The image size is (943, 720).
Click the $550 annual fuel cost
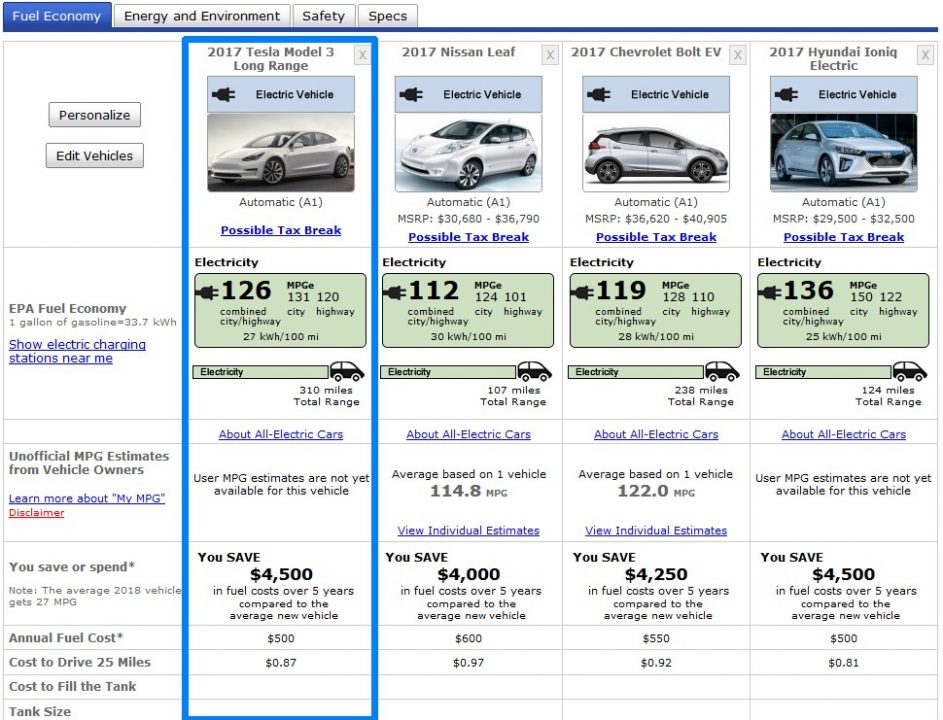pyautogui.click(x=656, y=638)
